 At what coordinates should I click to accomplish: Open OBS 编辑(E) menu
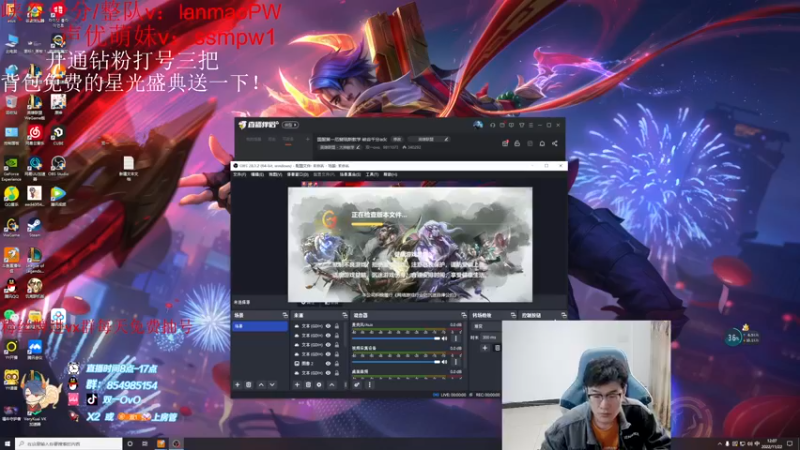[x=258, y=174]
